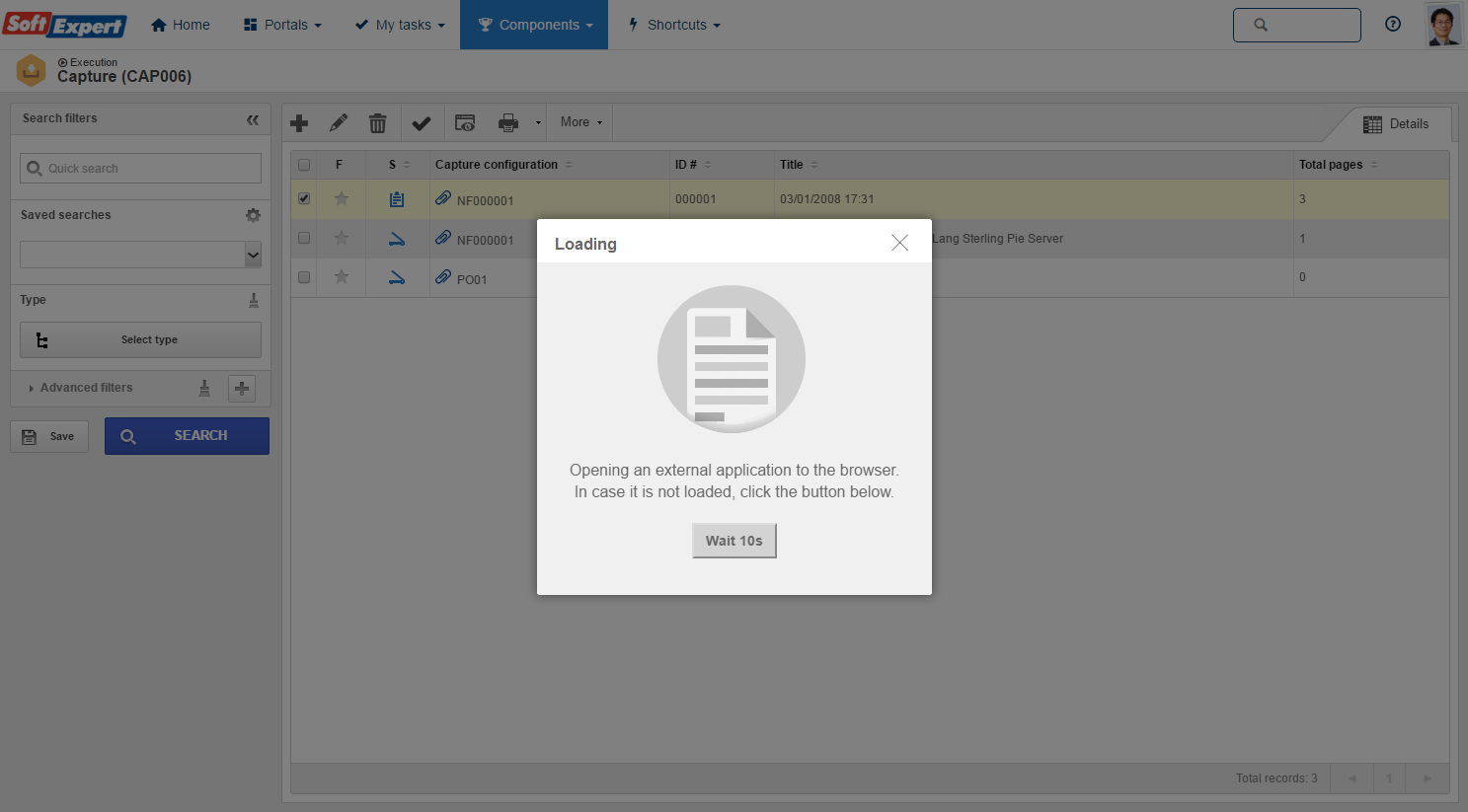Go to Home in top navigation
Screen dimensions: 1468x812
coord(181,25)
